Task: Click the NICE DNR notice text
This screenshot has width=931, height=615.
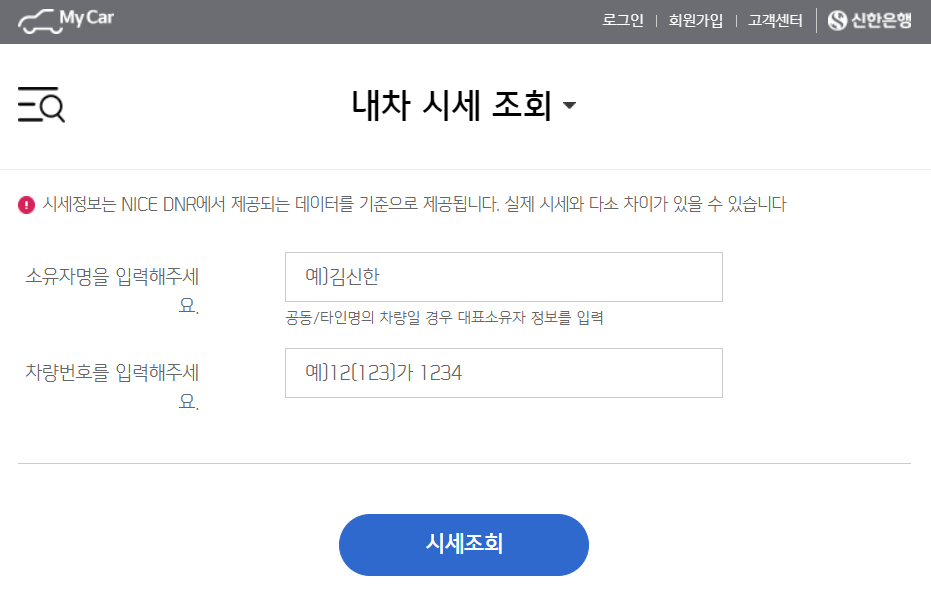Action: click(414, 205)
